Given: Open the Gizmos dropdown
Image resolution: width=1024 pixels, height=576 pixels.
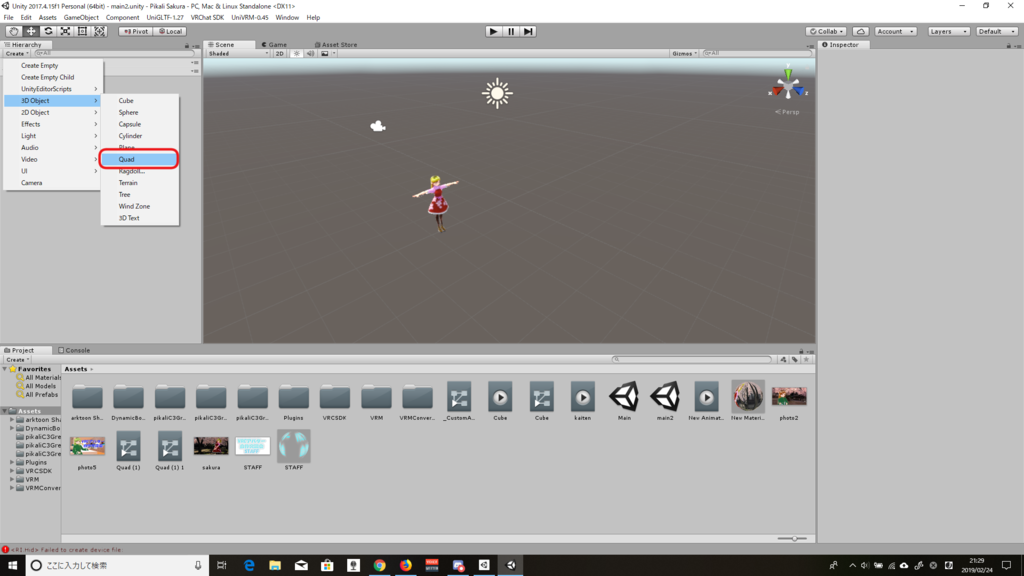Looking at the screenshot, I should (684, 54).
